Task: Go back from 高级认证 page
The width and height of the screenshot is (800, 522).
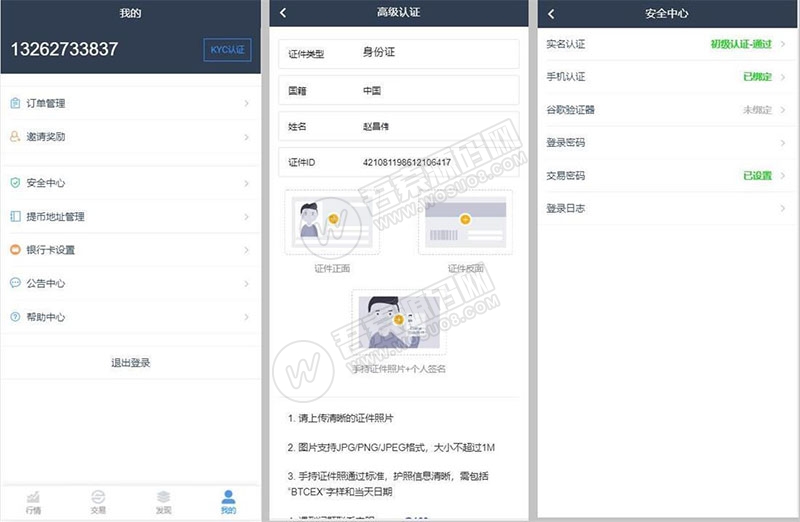Action: (x=283, y=13)
